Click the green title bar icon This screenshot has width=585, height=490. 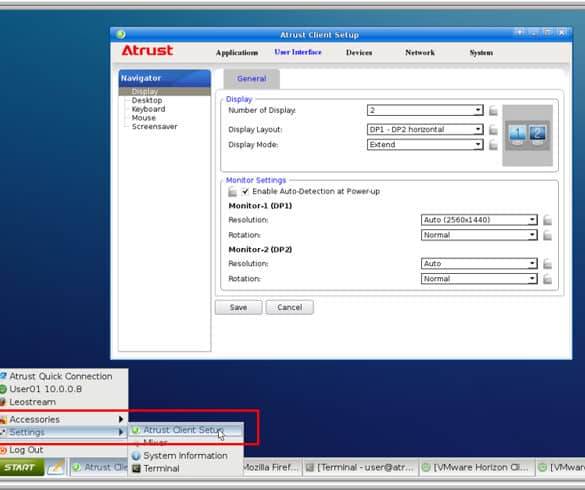(121, 35)
